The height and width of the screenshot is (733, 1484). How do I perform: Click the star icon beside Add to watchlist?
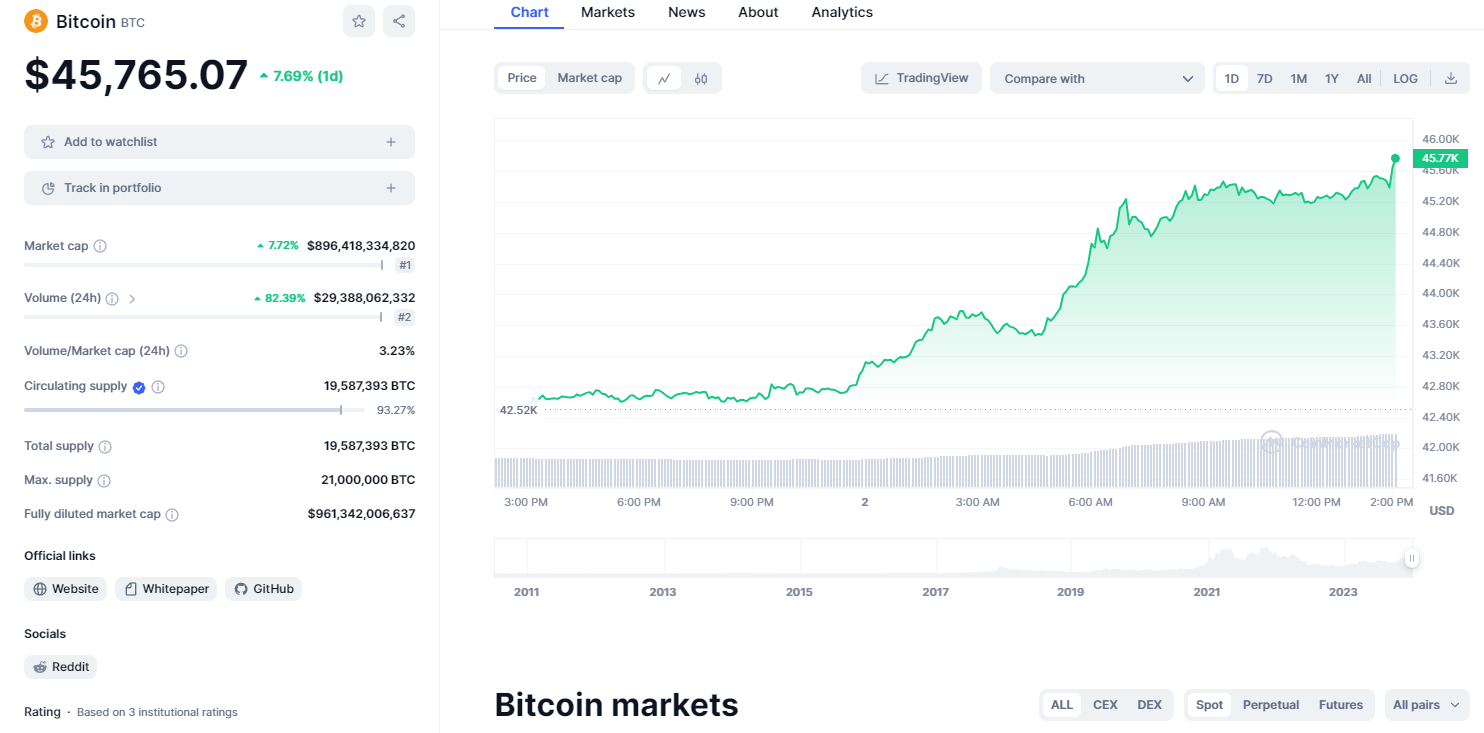pos(48,142)
